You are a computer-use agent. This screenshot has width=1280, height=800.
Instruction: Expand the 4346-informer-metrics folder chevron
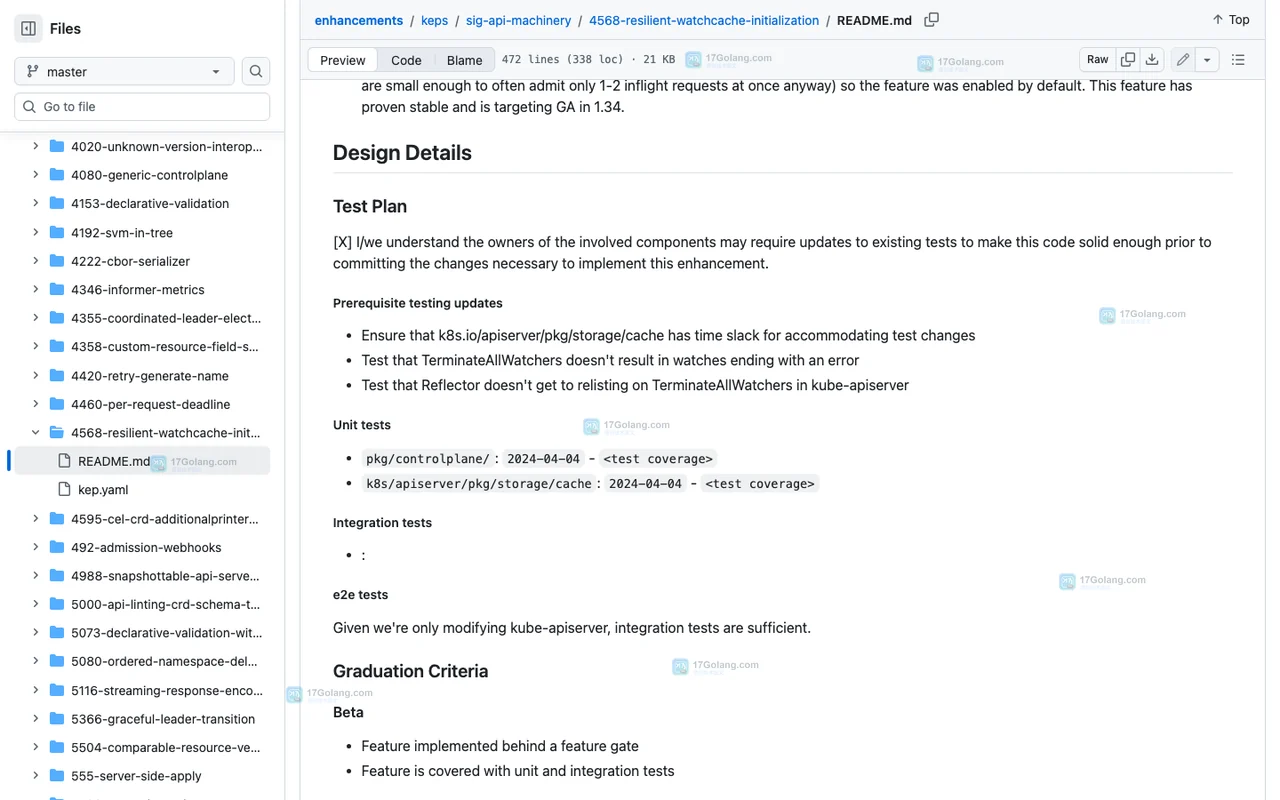point(36,289)
